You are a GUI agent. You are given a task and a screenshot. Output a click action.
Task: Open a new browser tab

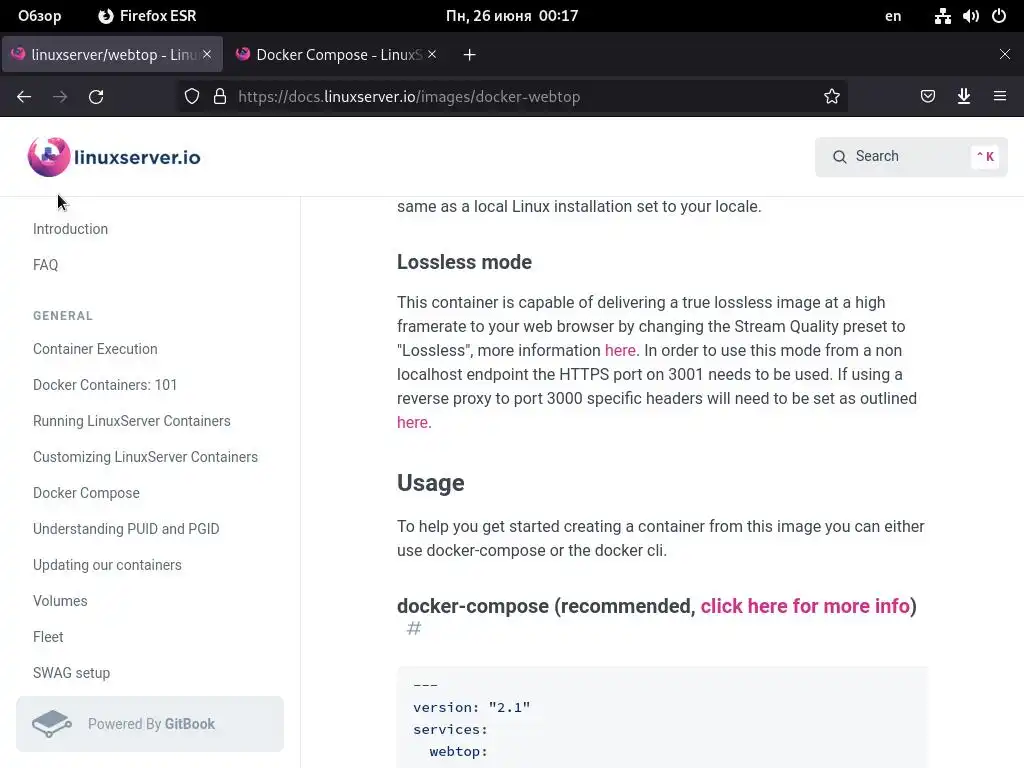click(469, 55)
